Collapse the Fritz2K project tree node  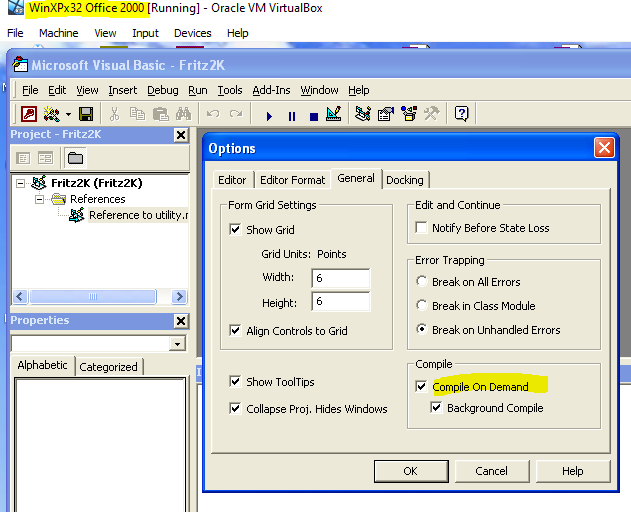point(20,184)
